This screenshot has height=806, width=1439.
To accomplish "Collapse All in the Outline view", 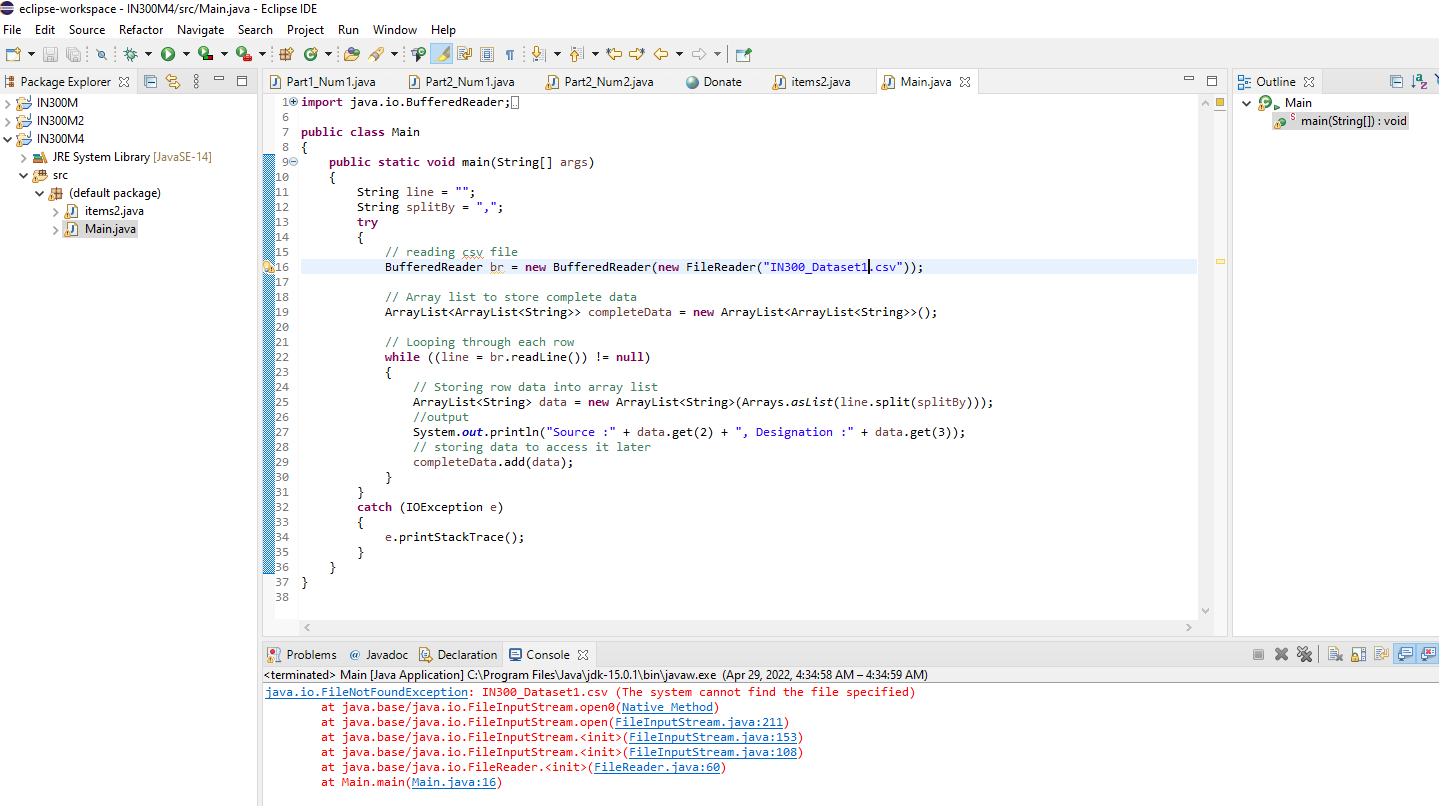I will coord(1397,82).
